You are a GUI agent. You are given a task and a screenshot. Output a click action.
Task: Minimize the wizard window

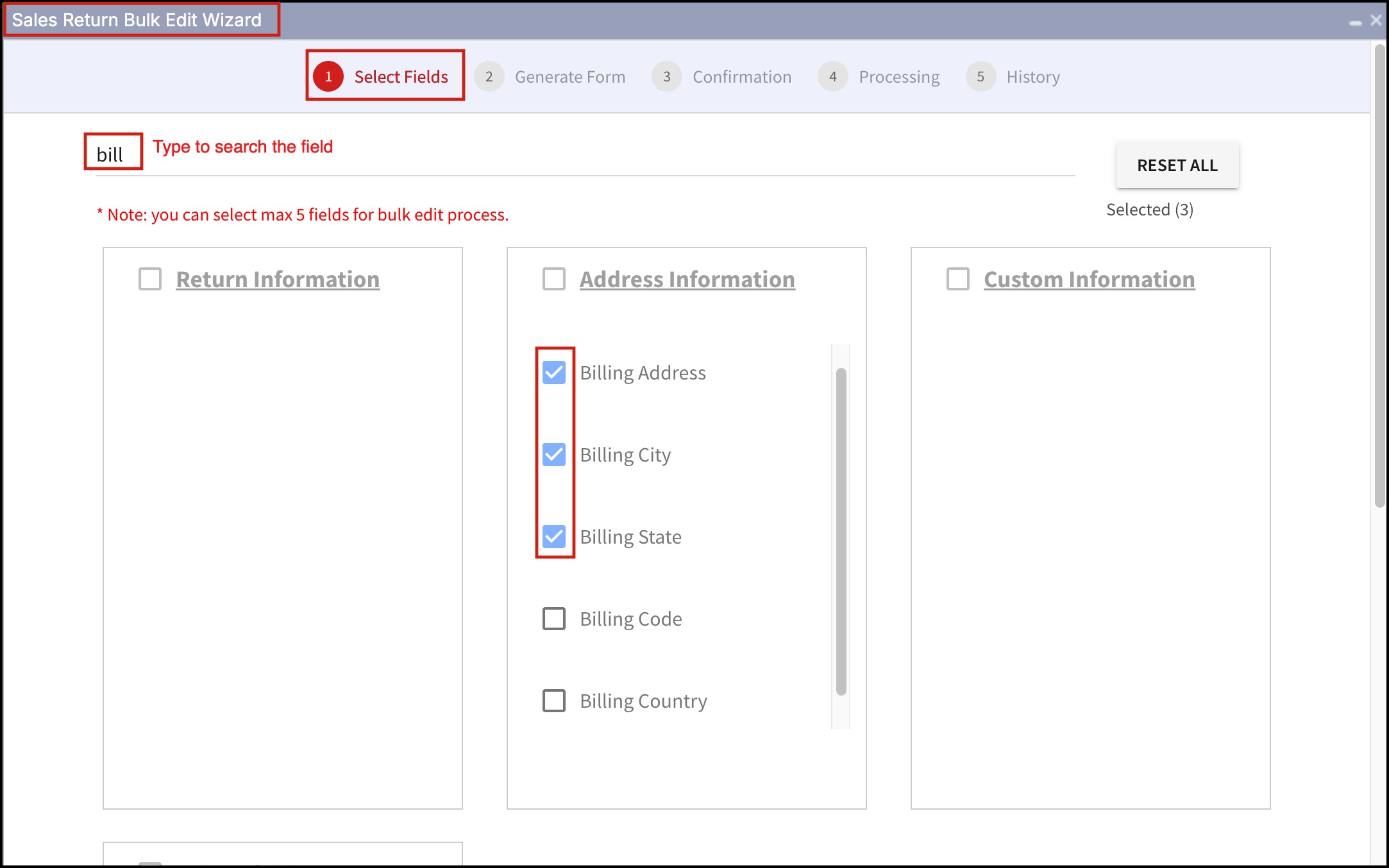[1355, 22]
